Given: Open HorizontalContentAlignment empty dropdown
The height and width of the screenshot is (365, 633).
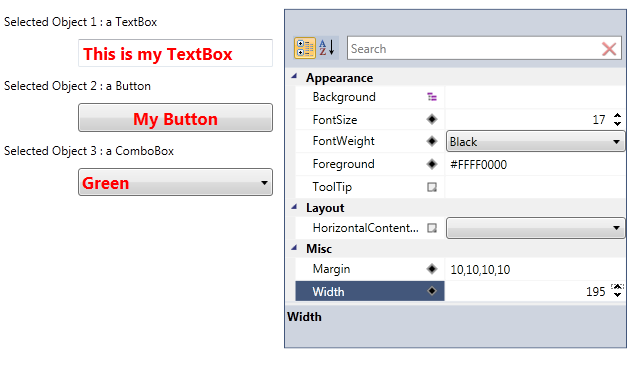Looking at the screenshot, I should (535, 228).
